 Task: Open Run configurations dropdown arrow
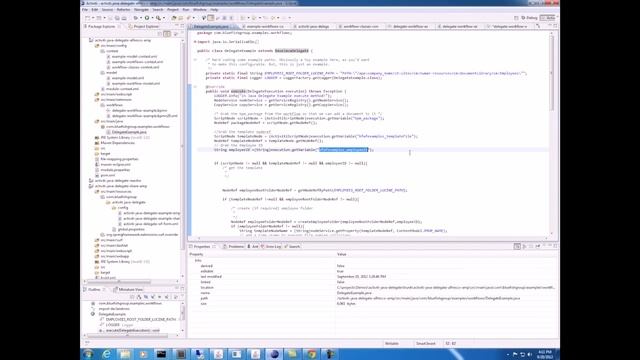pyautogui.click(x=152, y=18)
